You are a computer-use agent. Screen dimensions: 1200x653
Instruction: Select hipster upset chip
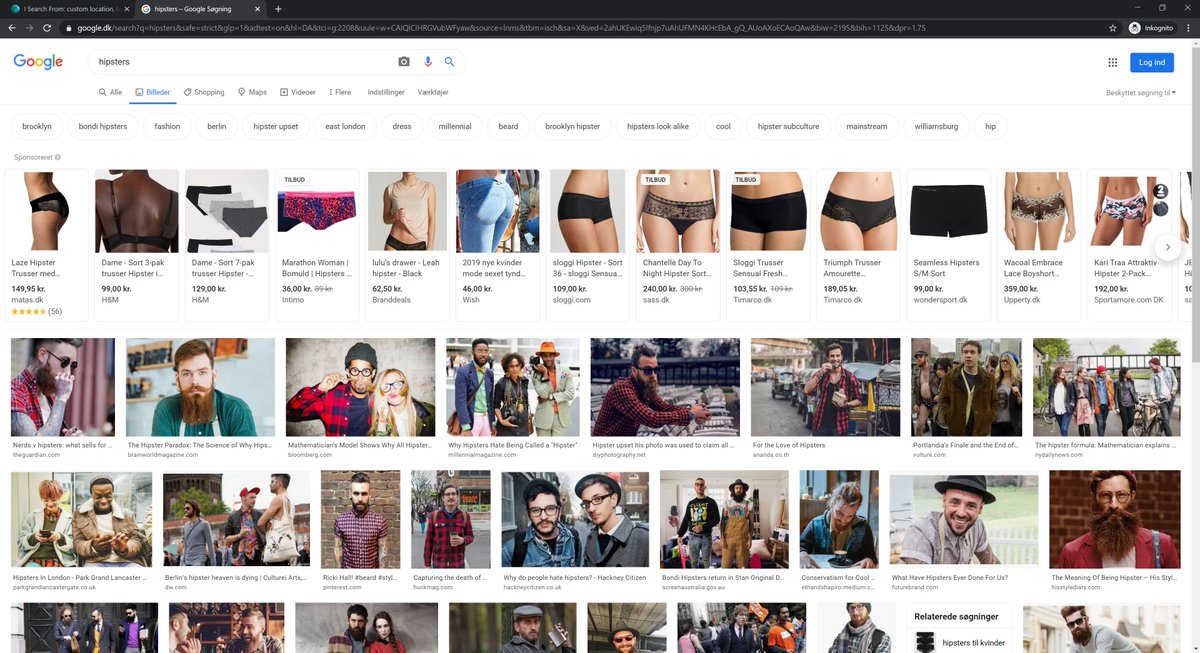click(276, 127)
